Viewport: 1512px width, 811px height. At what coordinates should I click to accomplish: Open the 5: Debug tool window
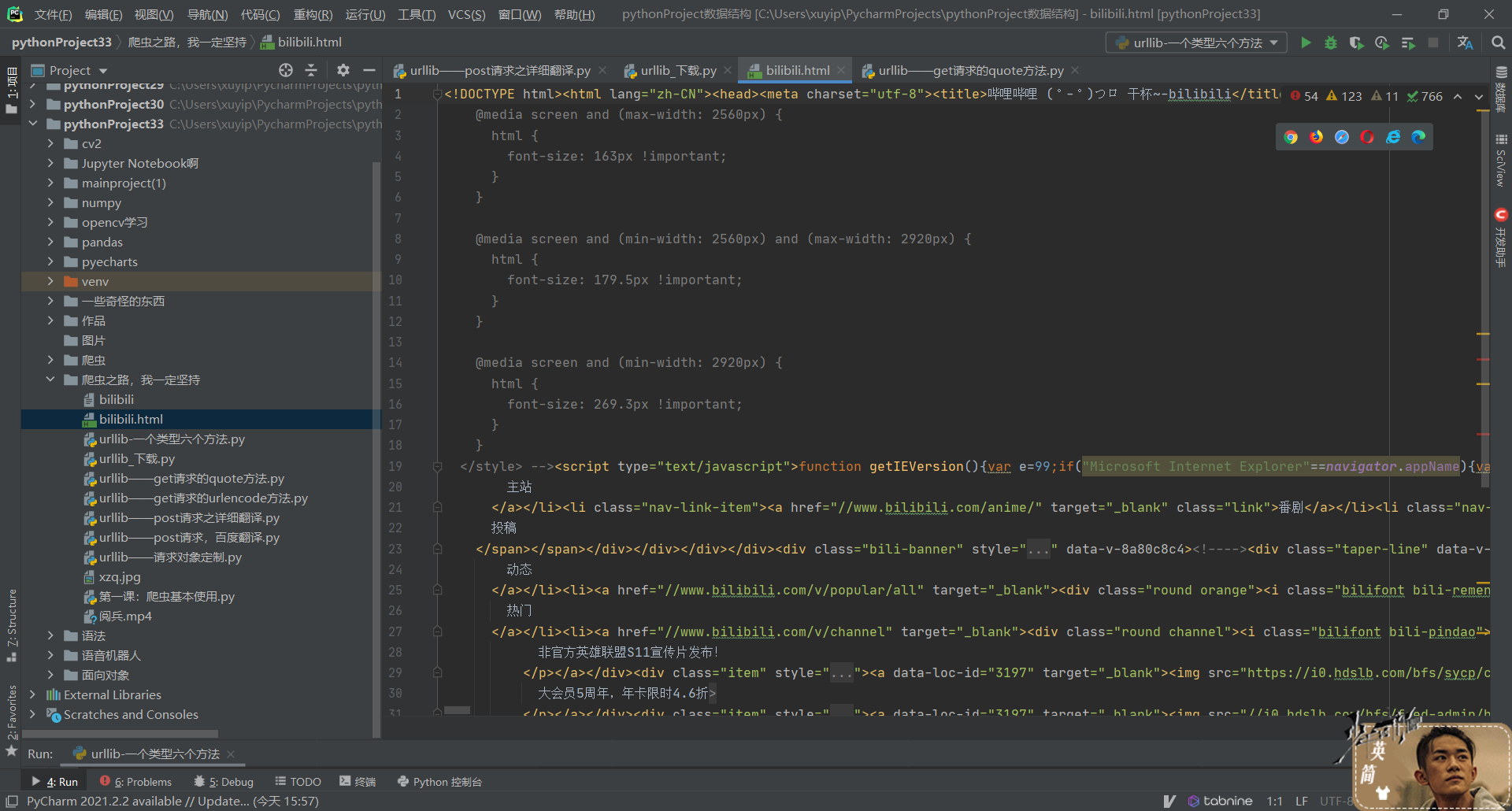(x=224, y=782)
